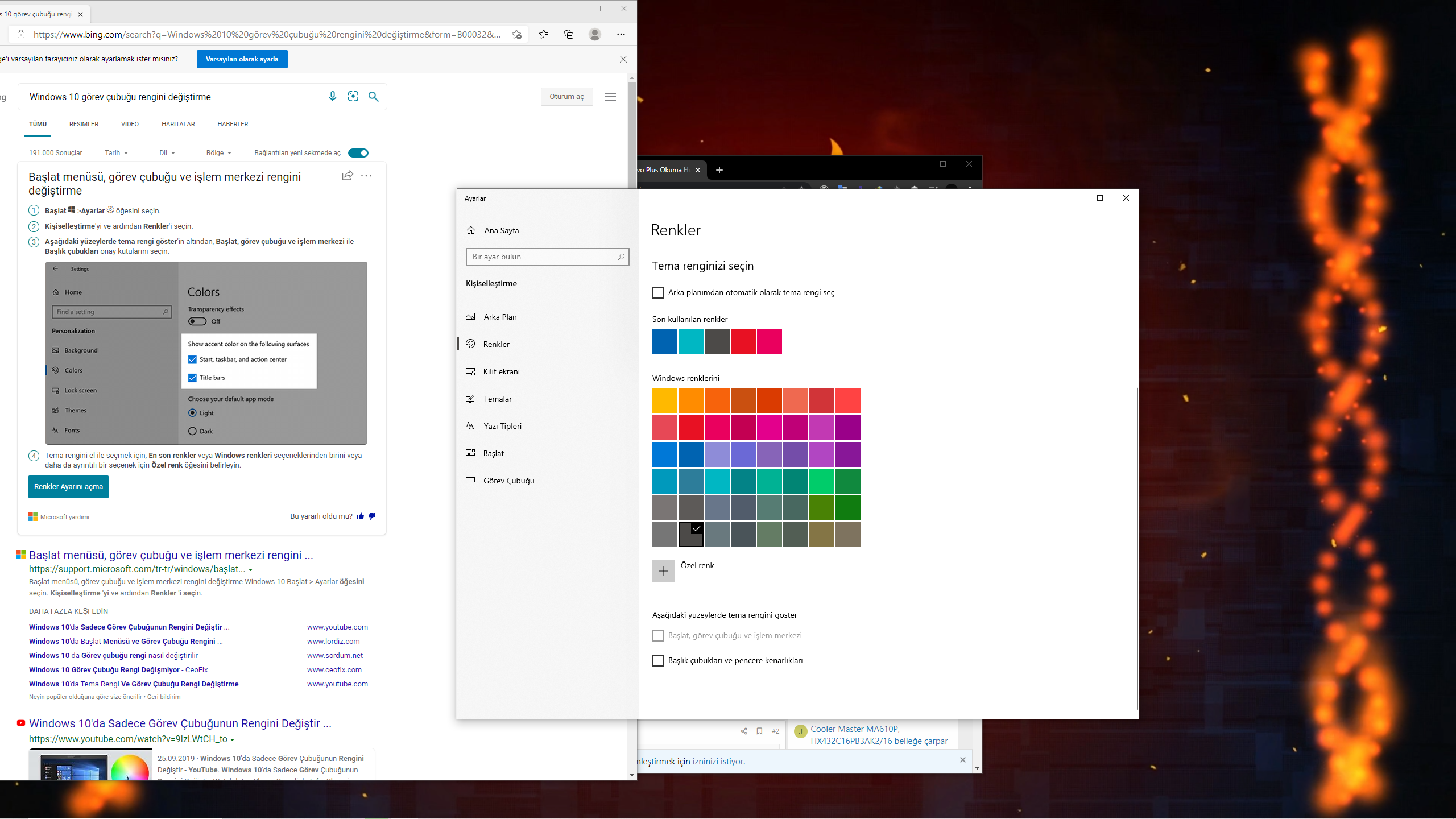
Task: Give thumbs up to the helpful answer
Action: [361, 516]
